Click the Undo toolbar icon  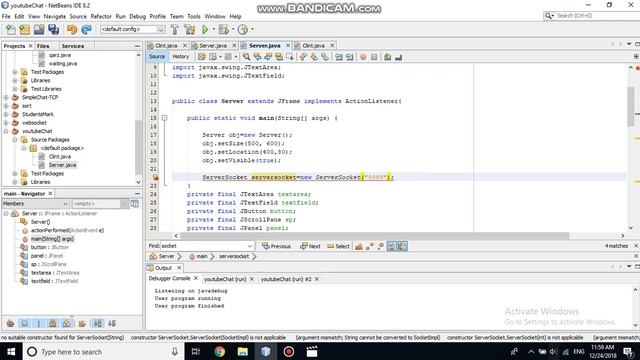tap(72, 29)
